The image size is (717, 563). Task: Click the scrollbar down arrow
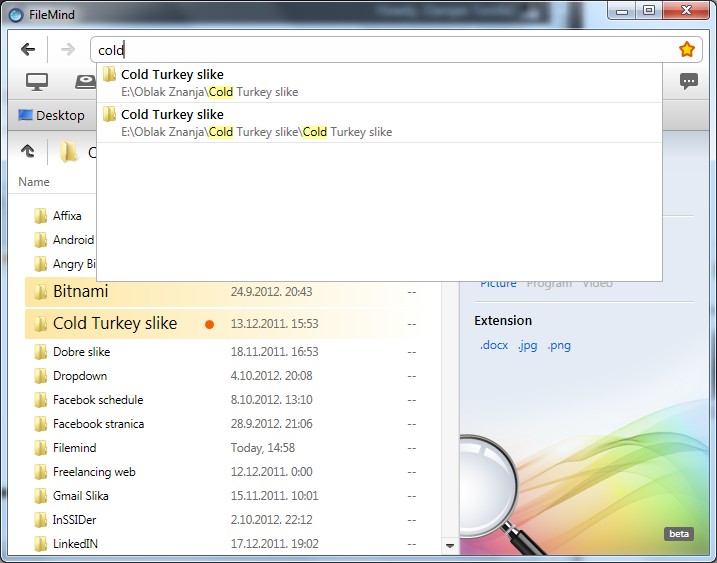coord(449,546)
